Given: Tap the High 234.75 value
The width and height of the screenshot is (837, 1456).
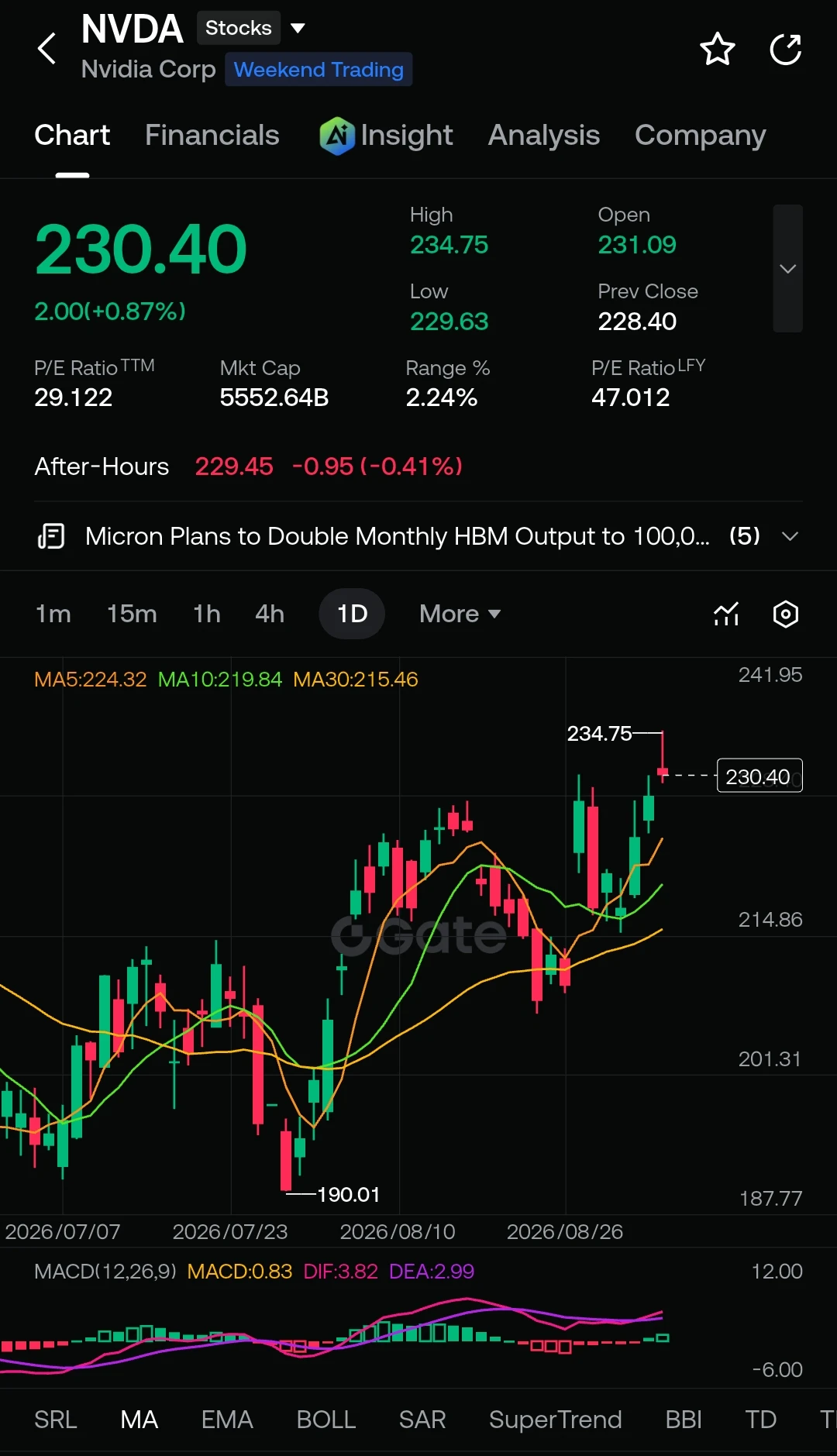Looking at the screenshot, I should click(x=449, y=245).
